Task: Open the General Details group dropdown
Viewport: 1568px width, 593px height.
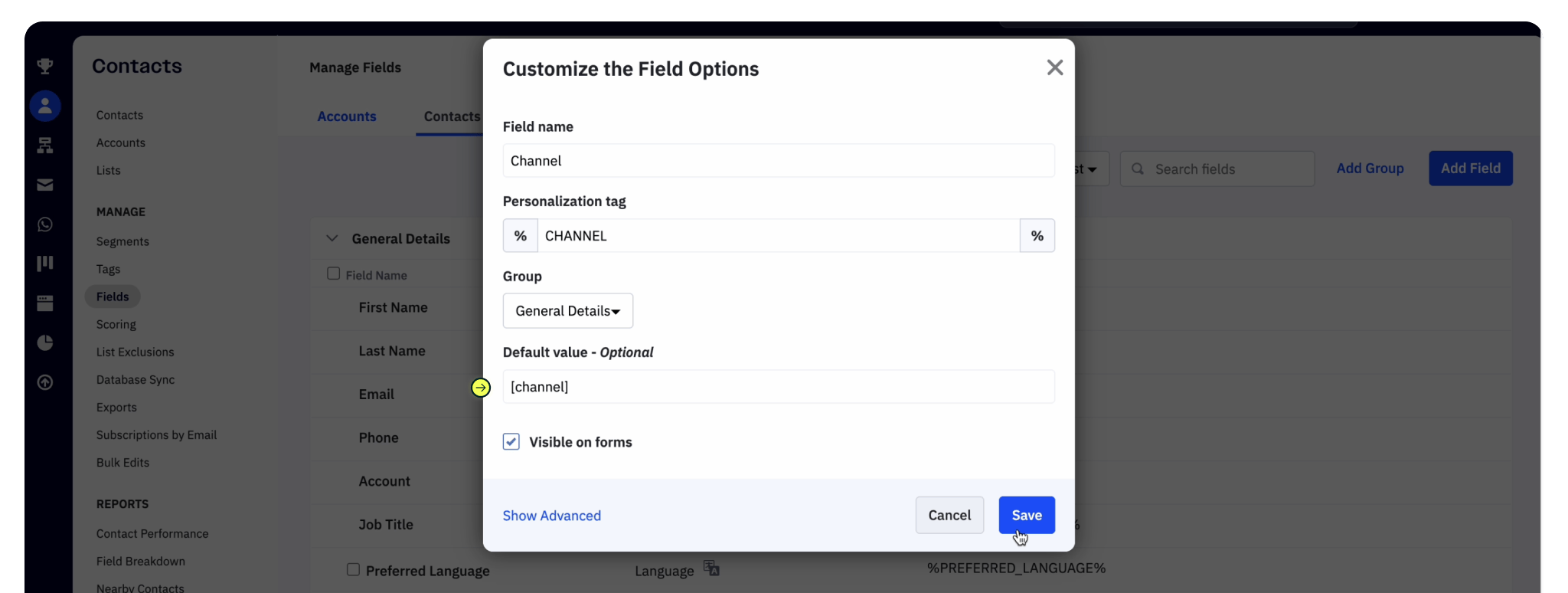Action: coord(567,311)
